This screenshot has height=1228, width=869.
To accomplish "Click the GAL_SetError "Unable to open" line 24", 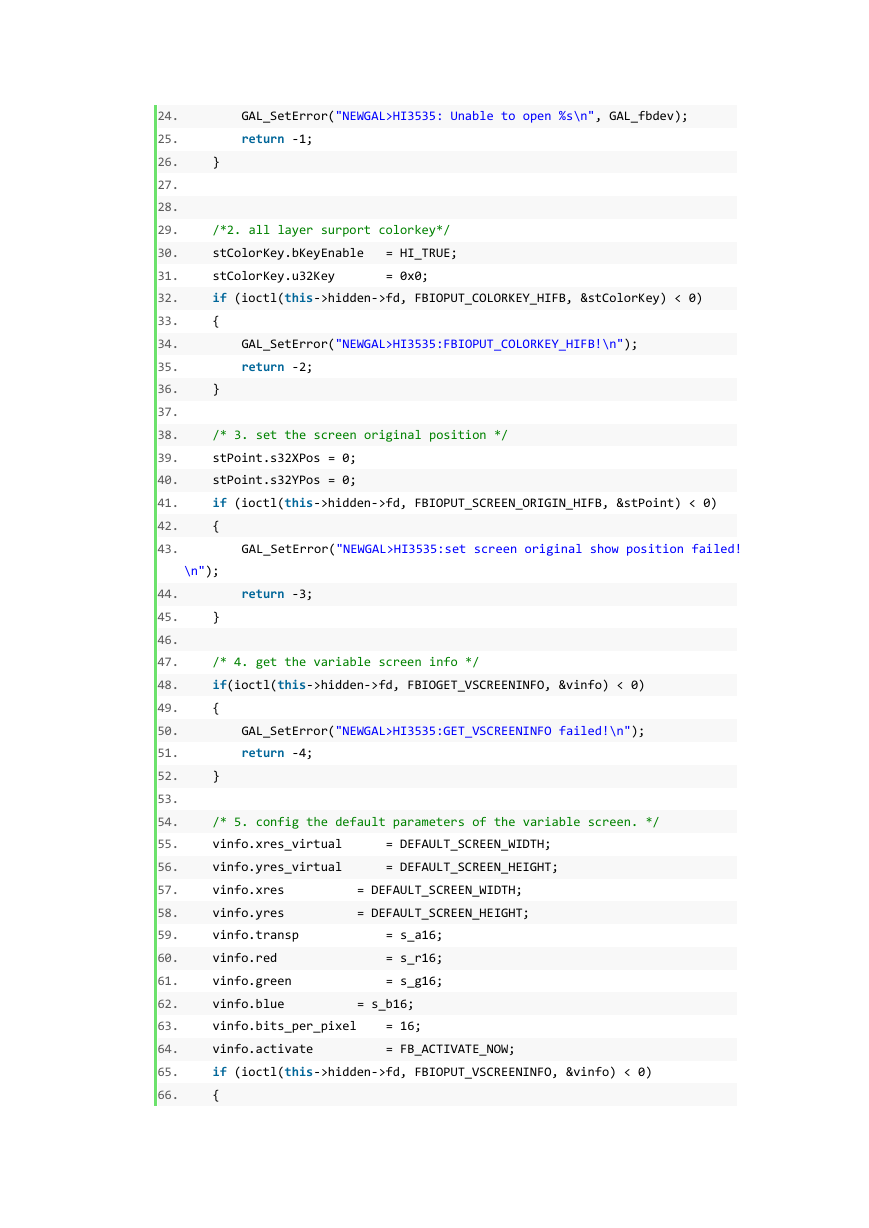I will coord(464,116).
